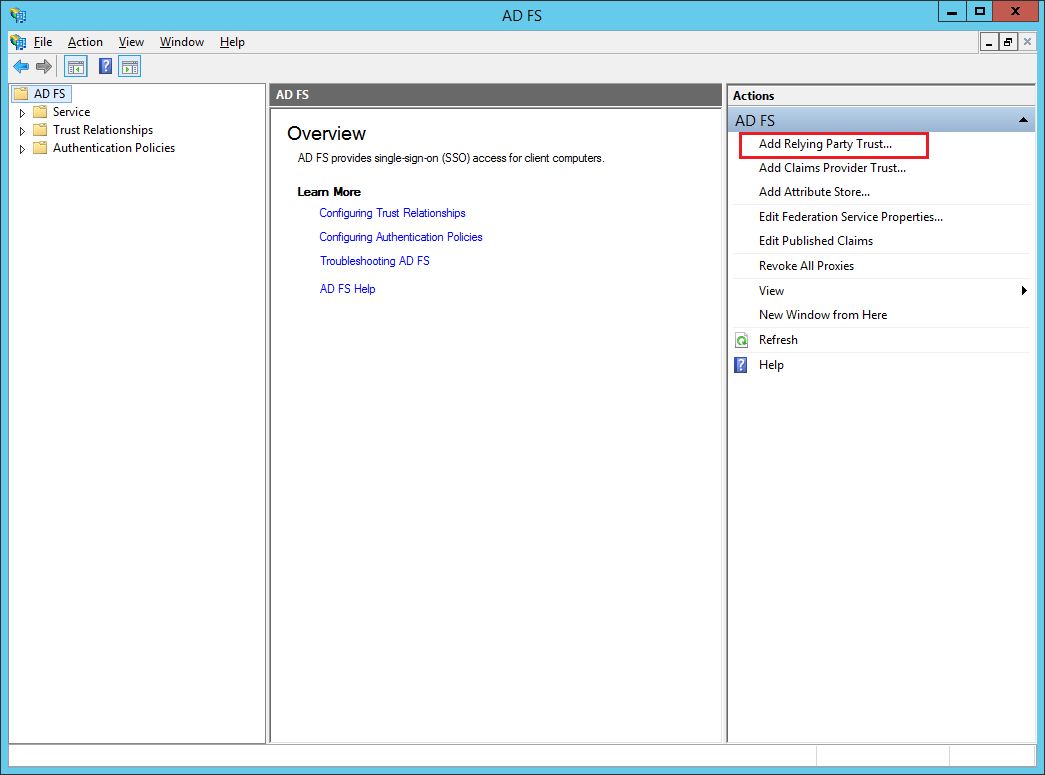Open the Action menu
Viewport: 1045px width, 775px height.
[85, 42]
